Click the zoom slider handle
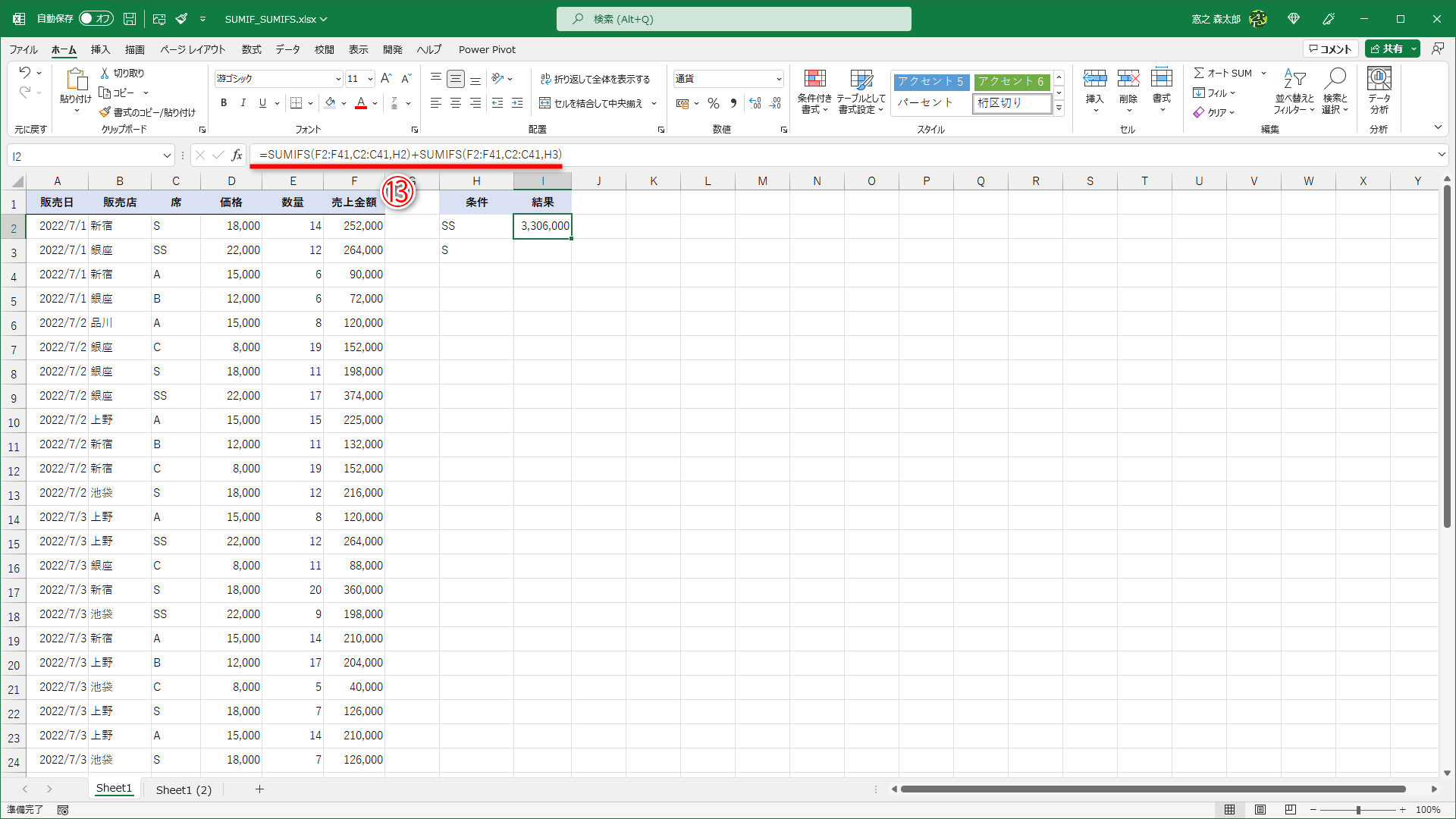 [x=1358, y=810]
